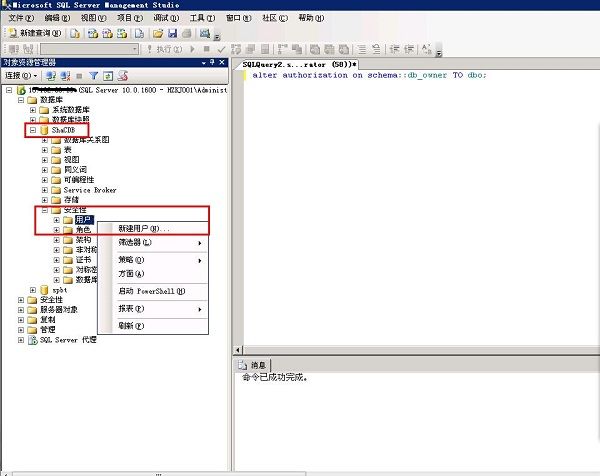Click left arrow of editor horizontal scrollbar
This screenshot has width=600, height=476.
[238, 350]
